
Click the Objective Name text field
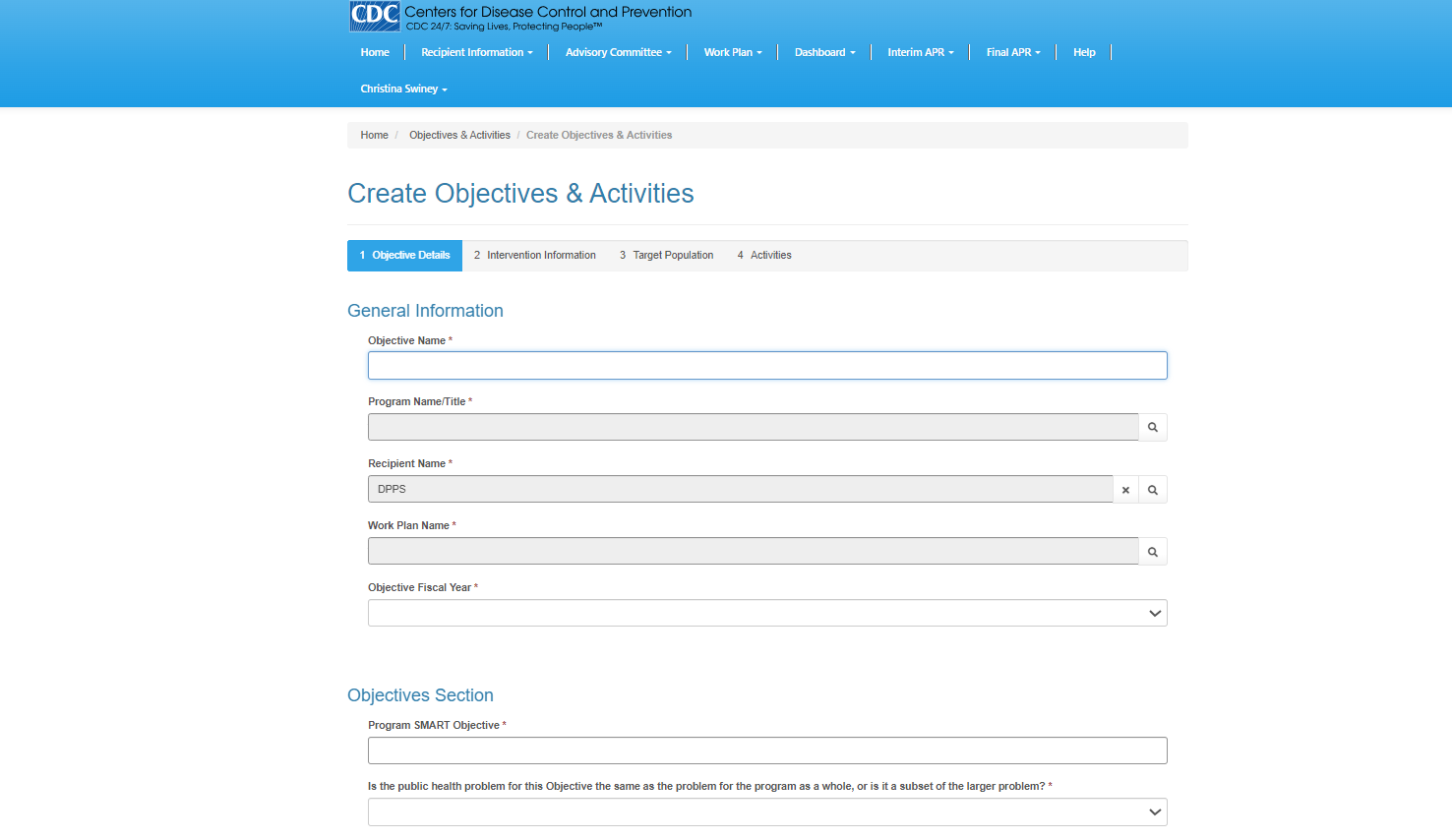(766, 366)
